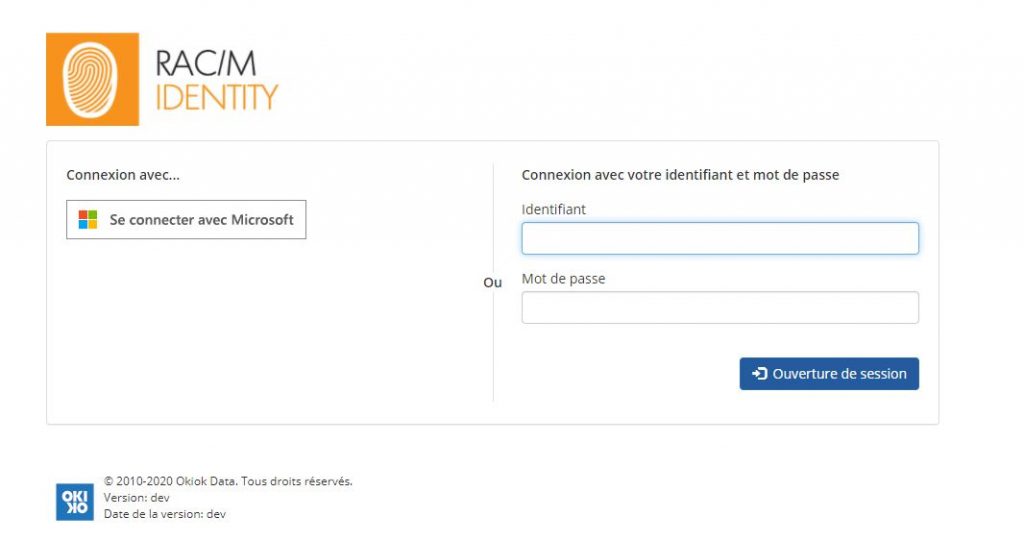Focus the Mot de passe input field
1024x541 pixels.
(720, 308)
